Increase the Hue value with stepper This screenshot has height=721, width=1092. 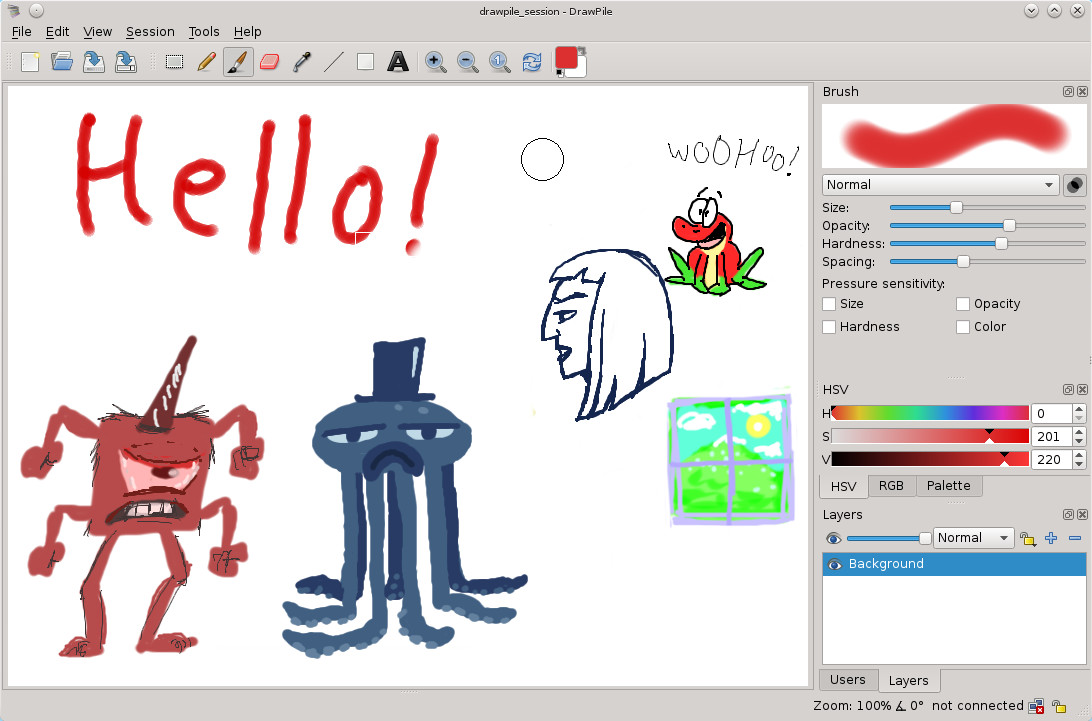click(1079, 410)
